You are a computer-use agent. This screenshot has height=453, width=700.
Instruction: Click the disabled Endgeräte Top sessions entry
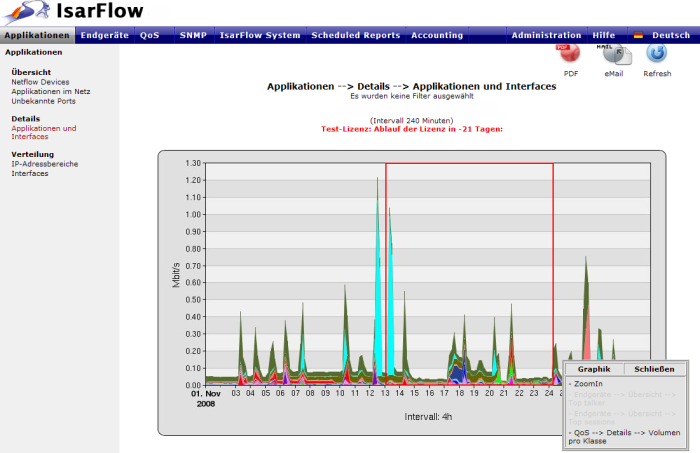click(622, 418)
